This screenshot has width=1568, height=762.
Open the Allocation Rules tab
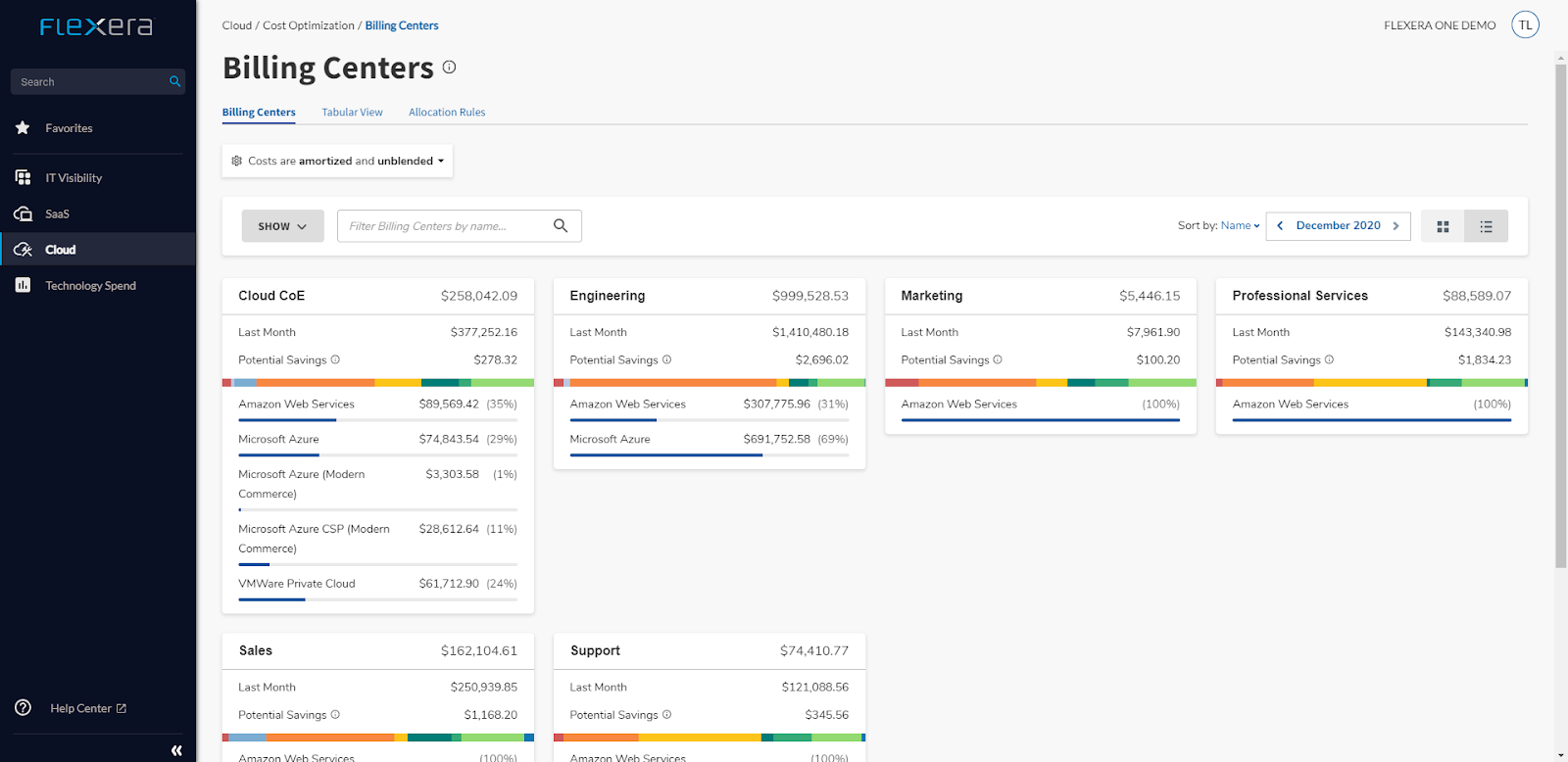tap(447, 112)
